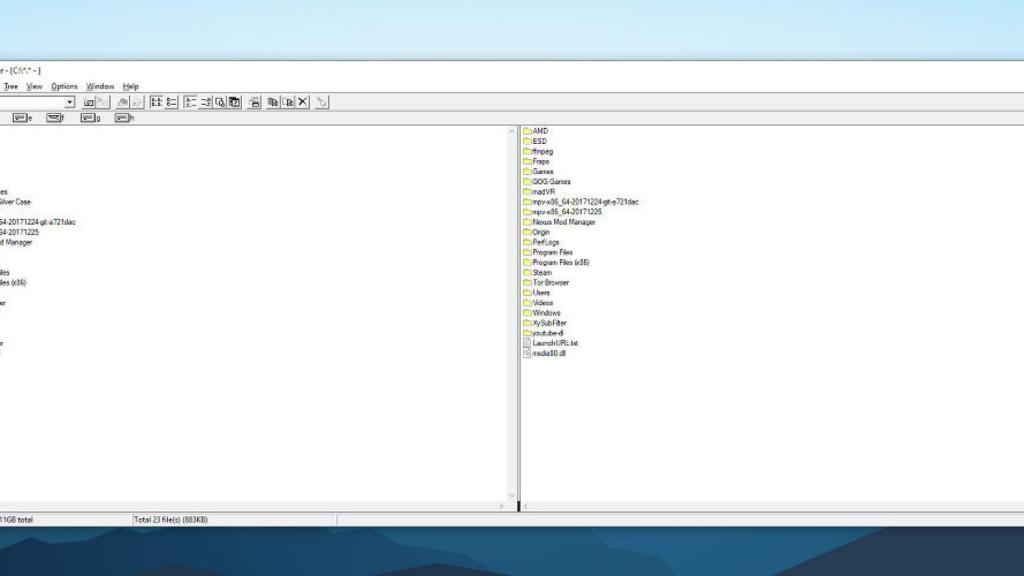The height and width of the screenshot is (576, 1024).
Task: Select the LaunchURL.txt file
Action: 554,343
